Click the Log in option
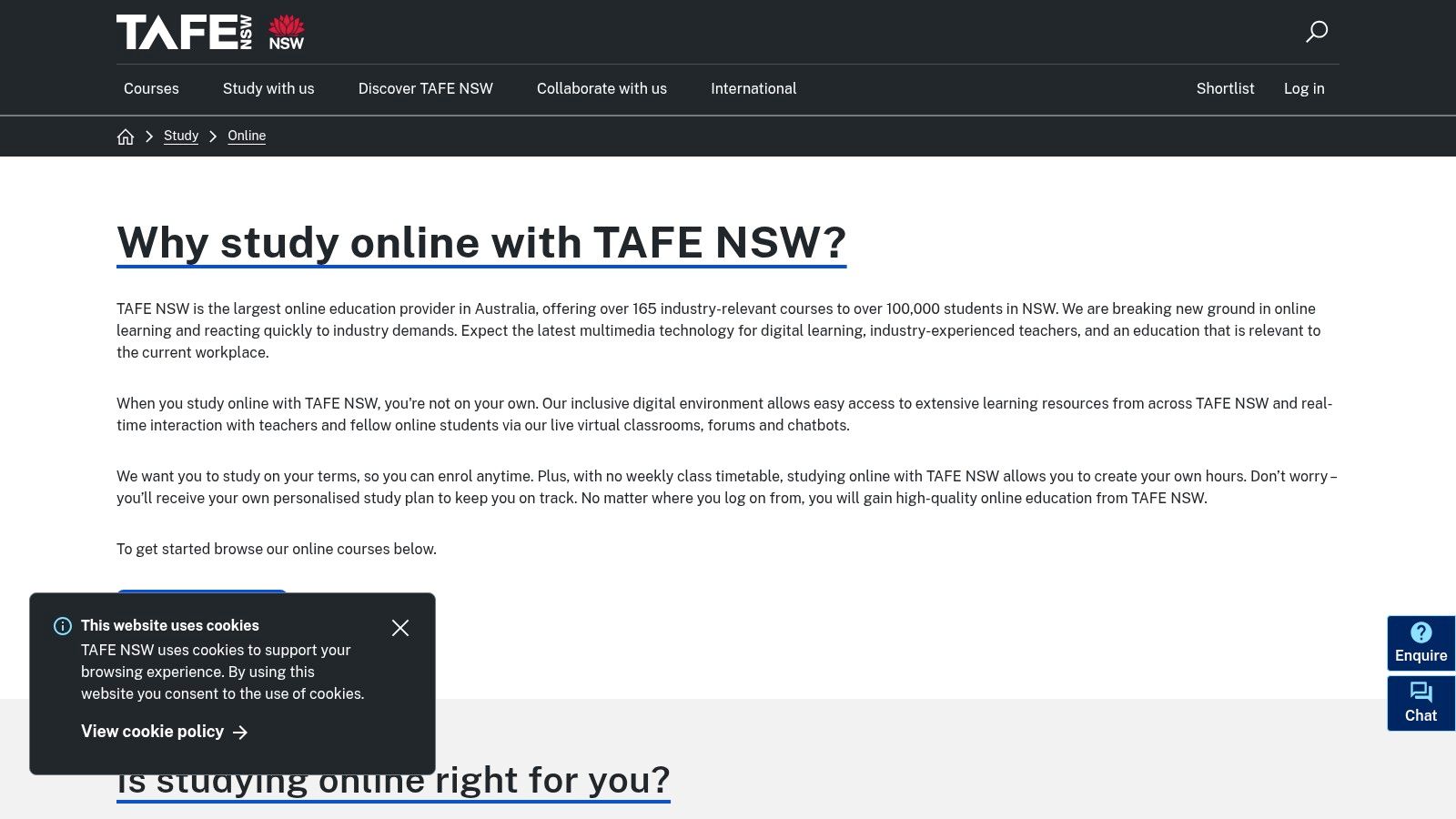 1304,88
